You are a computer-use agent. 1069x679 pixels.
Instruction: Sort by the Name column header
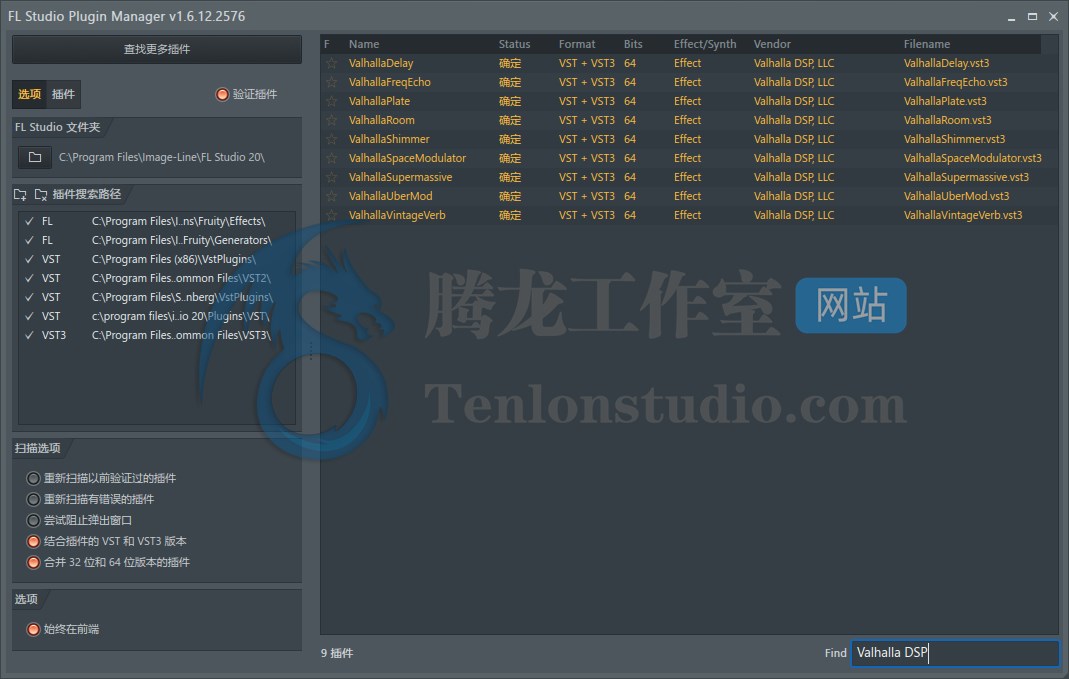pyautogui.click(x=364, y=44)
